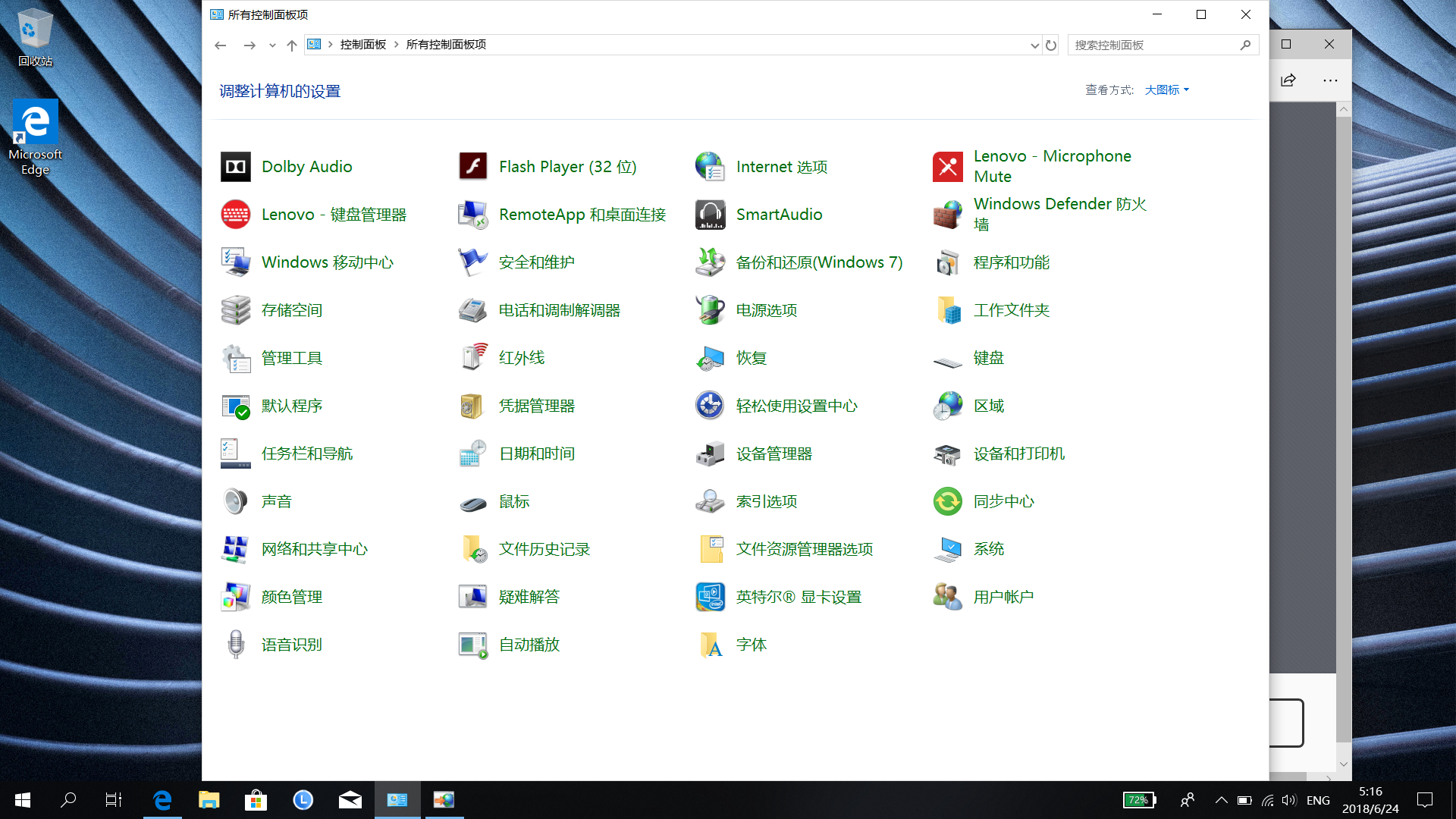The width and height of the screenshot is (1456, 819).
Task: Expand the address bar history dropdown
Action: click(x=1034, y=45)
